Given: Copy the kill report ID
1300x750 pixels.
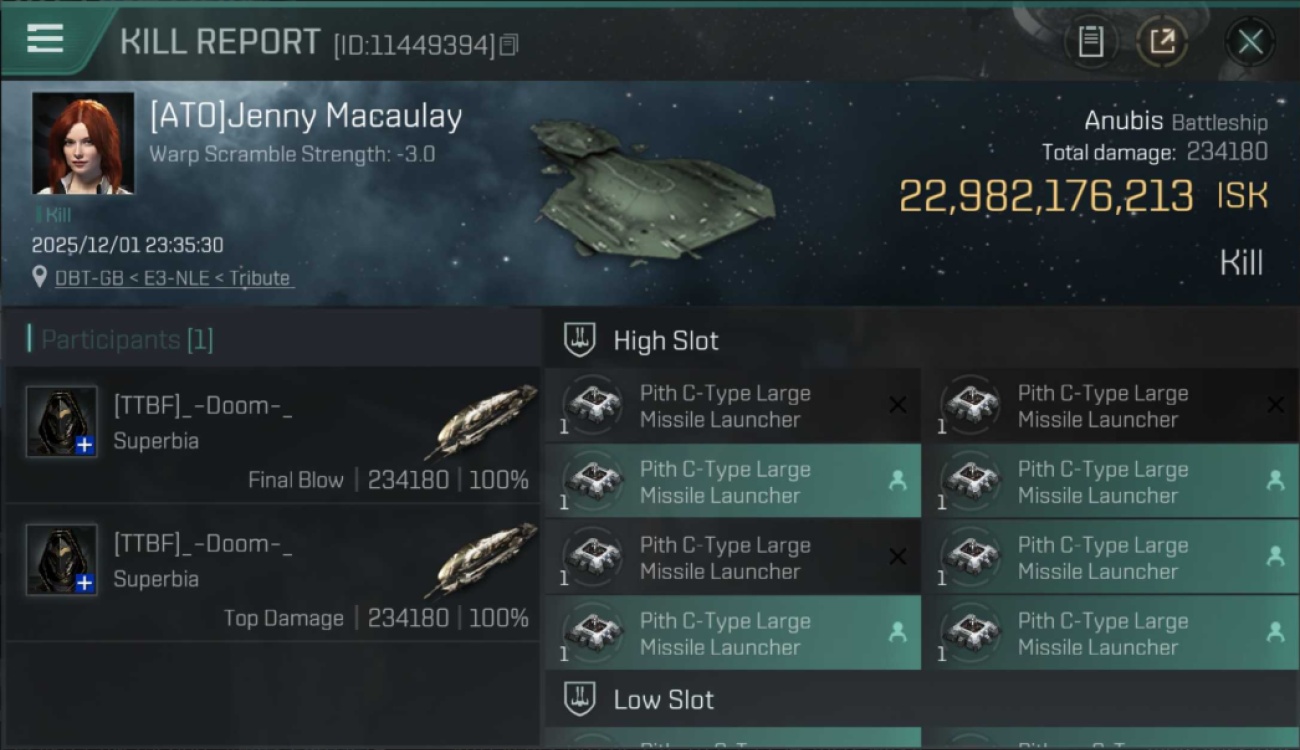Looking at the screenshot, I should tap(509, 45).
